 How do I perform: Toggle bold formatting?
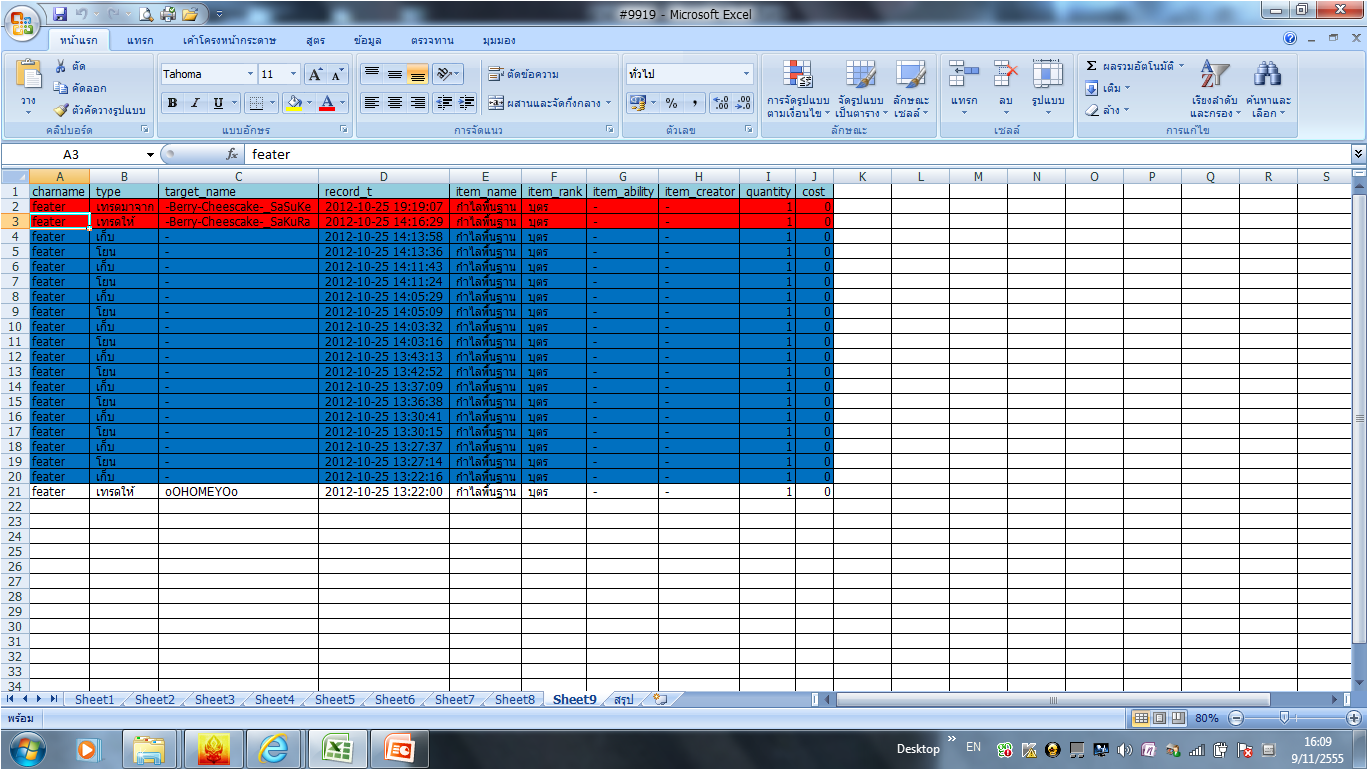pos(172,103)
